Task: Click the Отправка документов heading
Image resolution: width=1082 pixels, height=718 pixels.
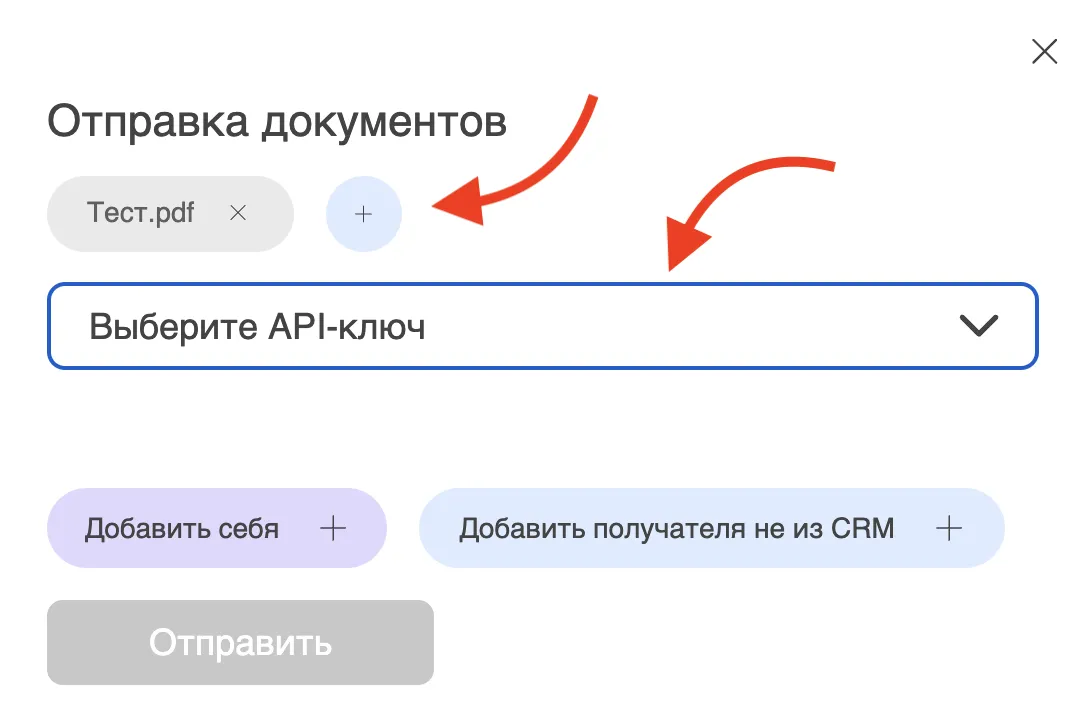Action: coord(277,122)
